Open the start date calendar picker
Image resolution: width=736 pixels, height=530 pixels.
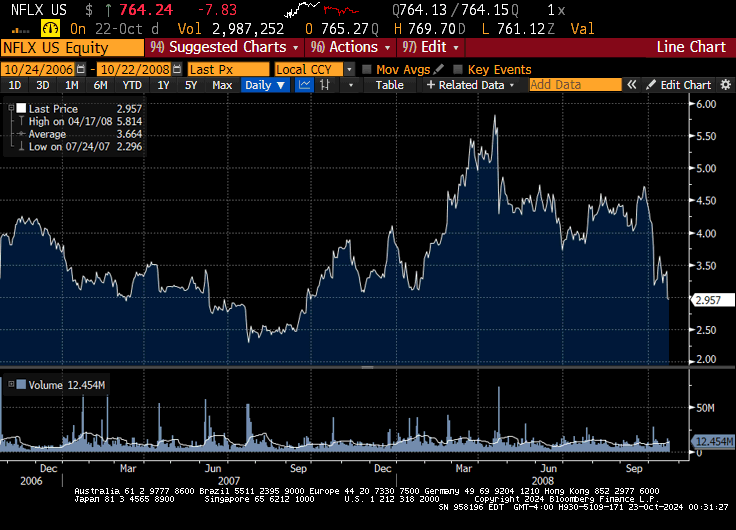[81, 69]
